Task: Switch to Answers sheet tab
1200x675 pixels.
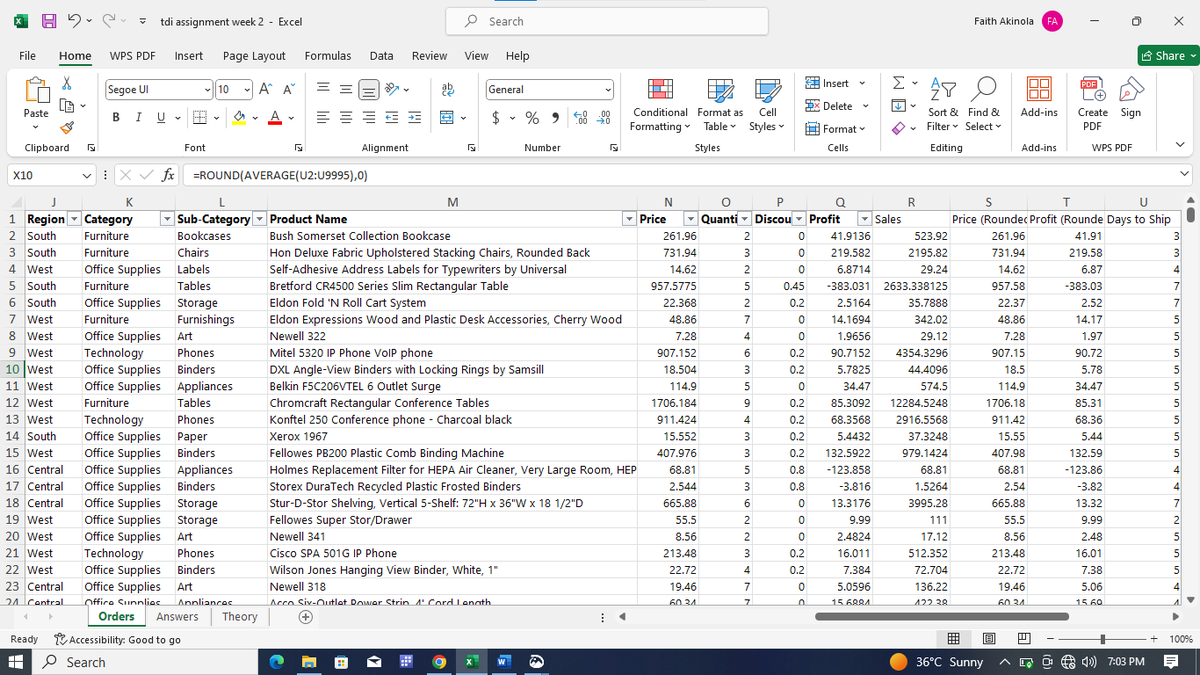Action: [x=177, y=617]
